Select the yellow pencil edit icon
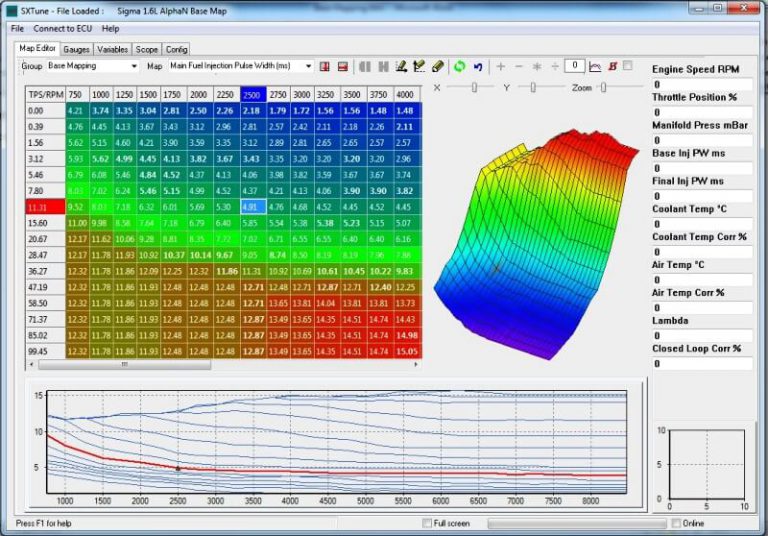The image size is (768, 536). click(x=438, y=66)
